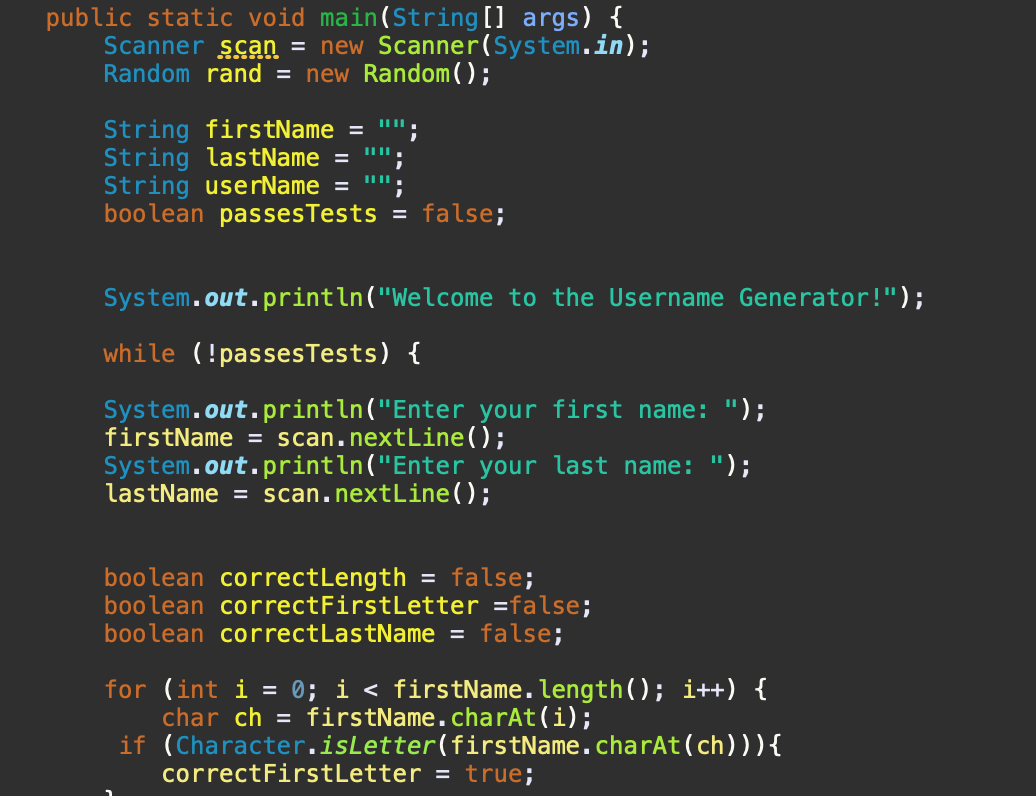Click the passesTests boolean declaration

(x=297, y=213)
